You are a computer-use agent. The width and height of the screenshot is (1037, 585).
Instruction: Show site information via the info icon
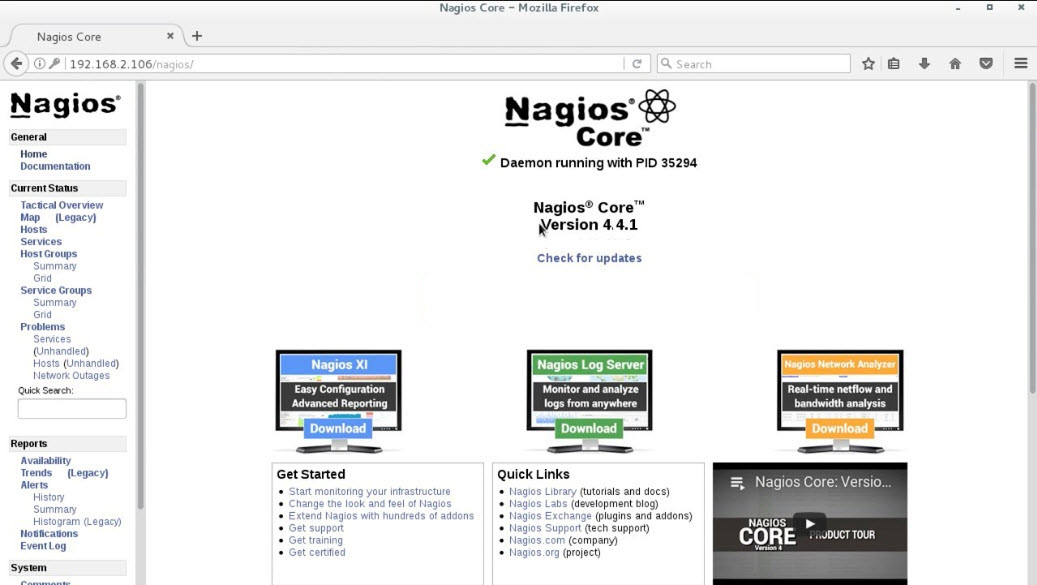(x=40, y=63)
